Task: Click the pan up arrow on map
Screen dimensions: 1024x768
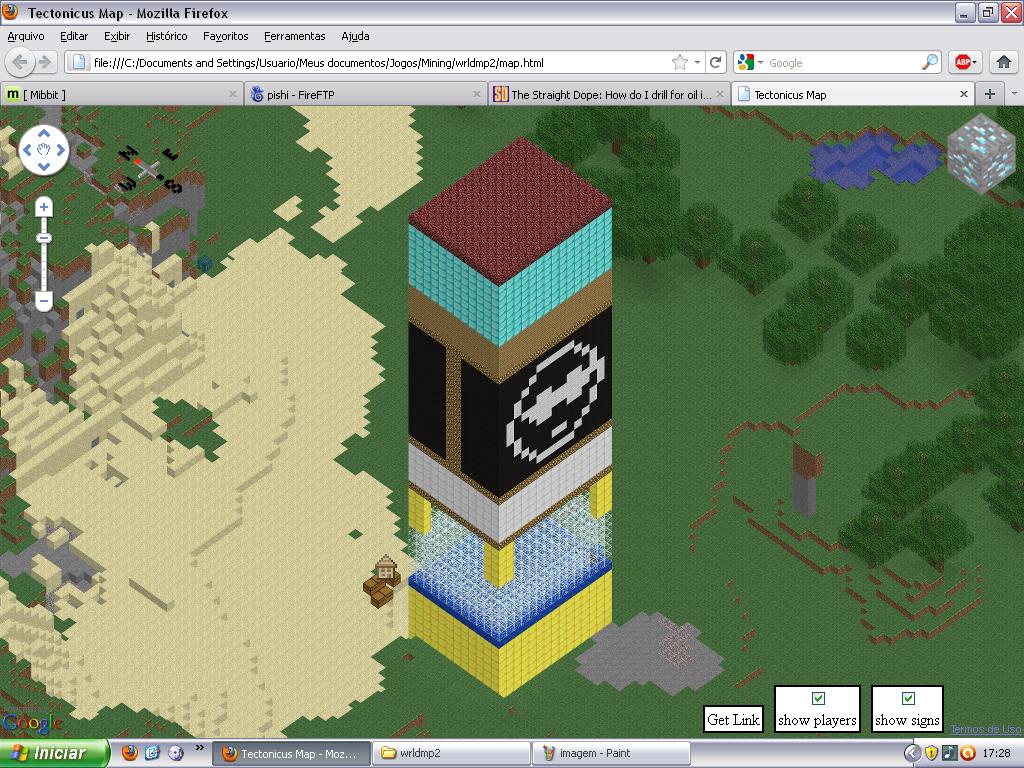Action: click(44, 134)
